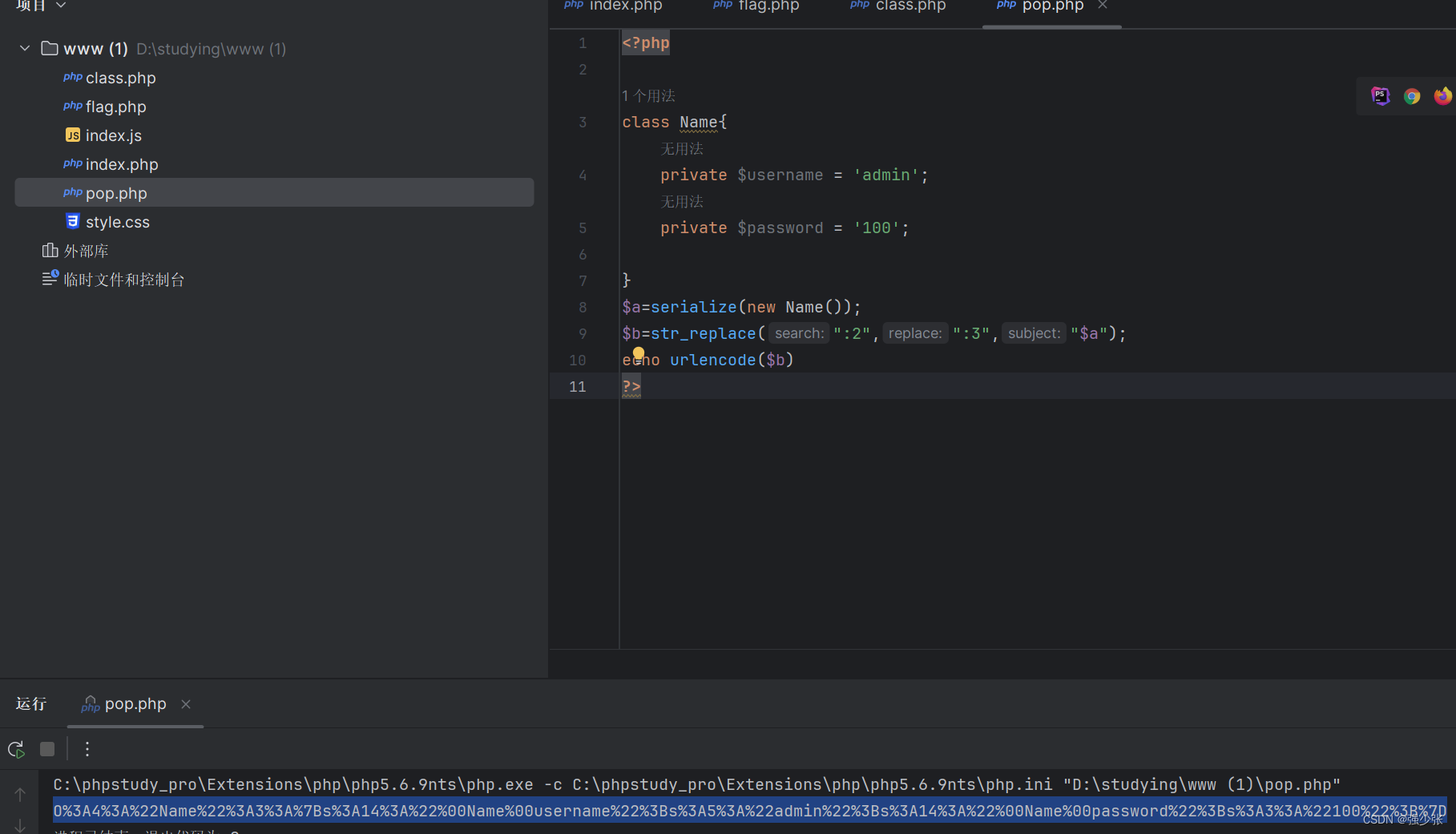Rerun pop.php with the rerun icon
This screenshot has height=834, width=1456.
click(16, 749)
